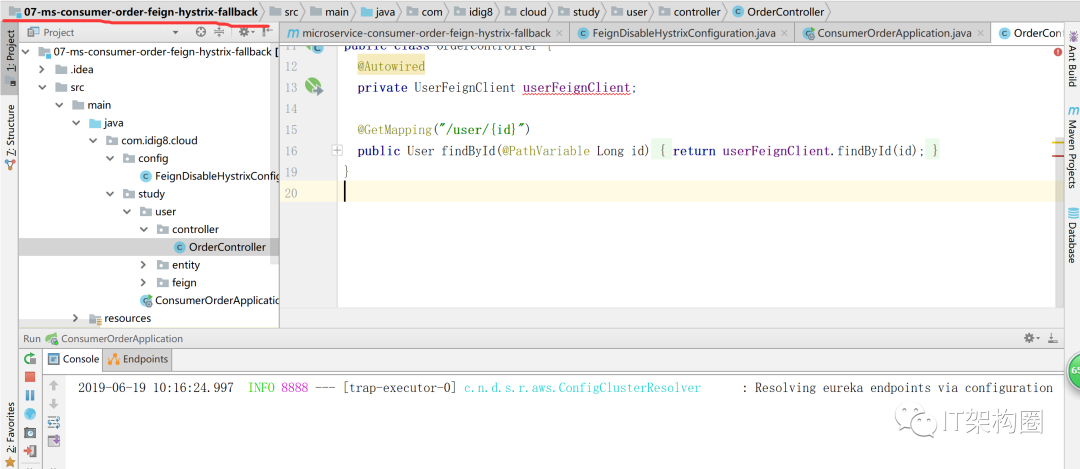This screenshot has height=469, width=1080.
Task: Click the up arrow in console toolbar
Action: pyautogui.click(x=54, y=386)
